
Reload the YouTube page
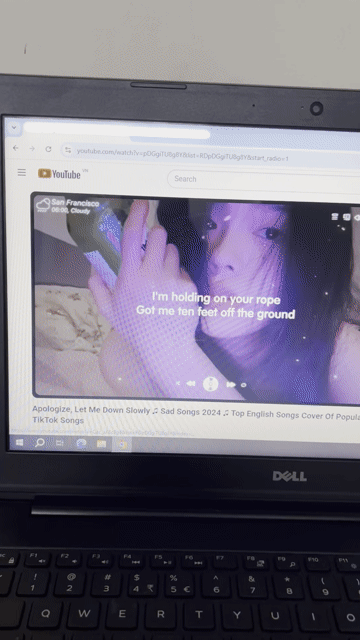pos(48,149)
